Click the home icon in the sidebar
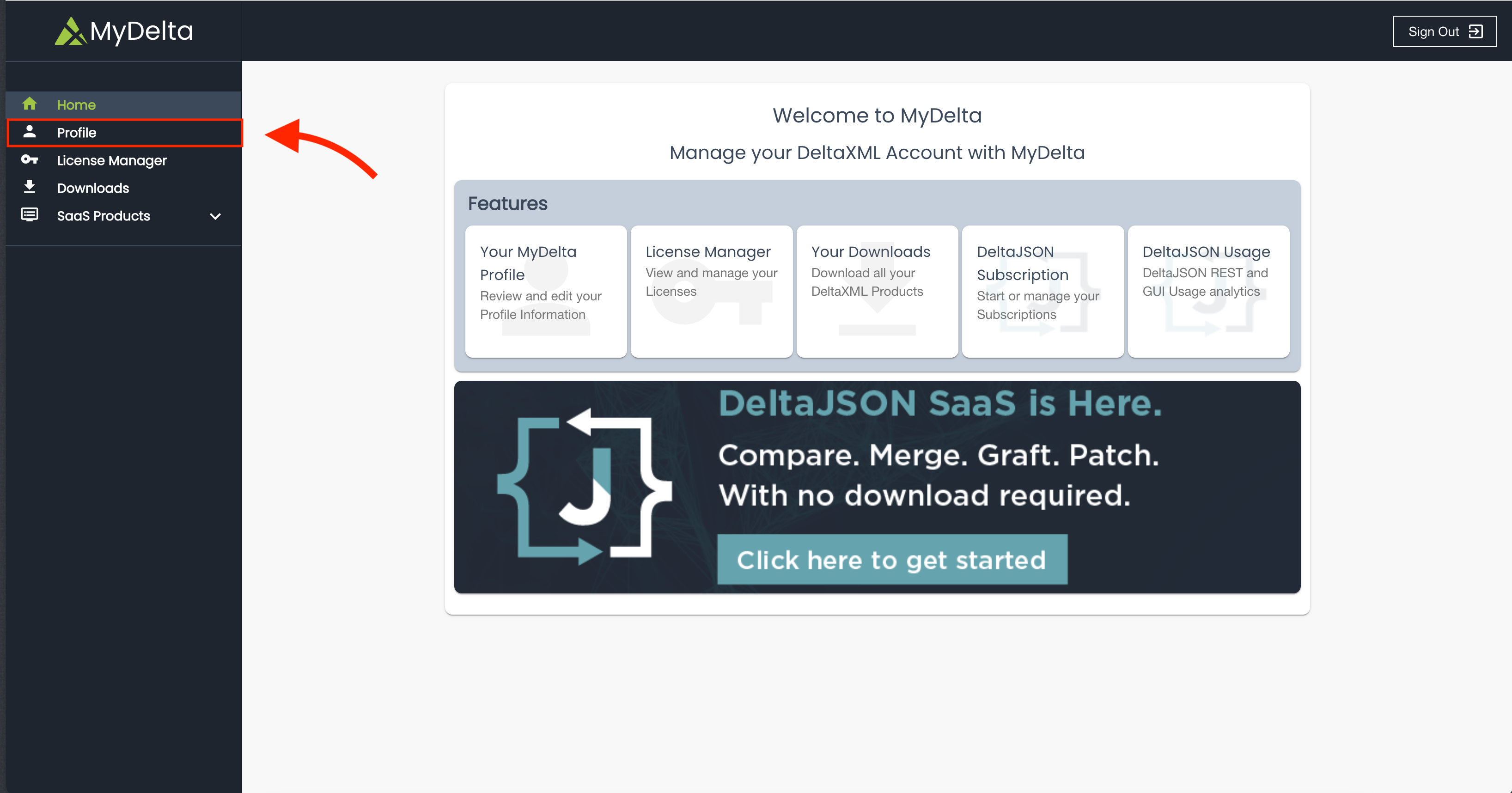 click(30, 104)
